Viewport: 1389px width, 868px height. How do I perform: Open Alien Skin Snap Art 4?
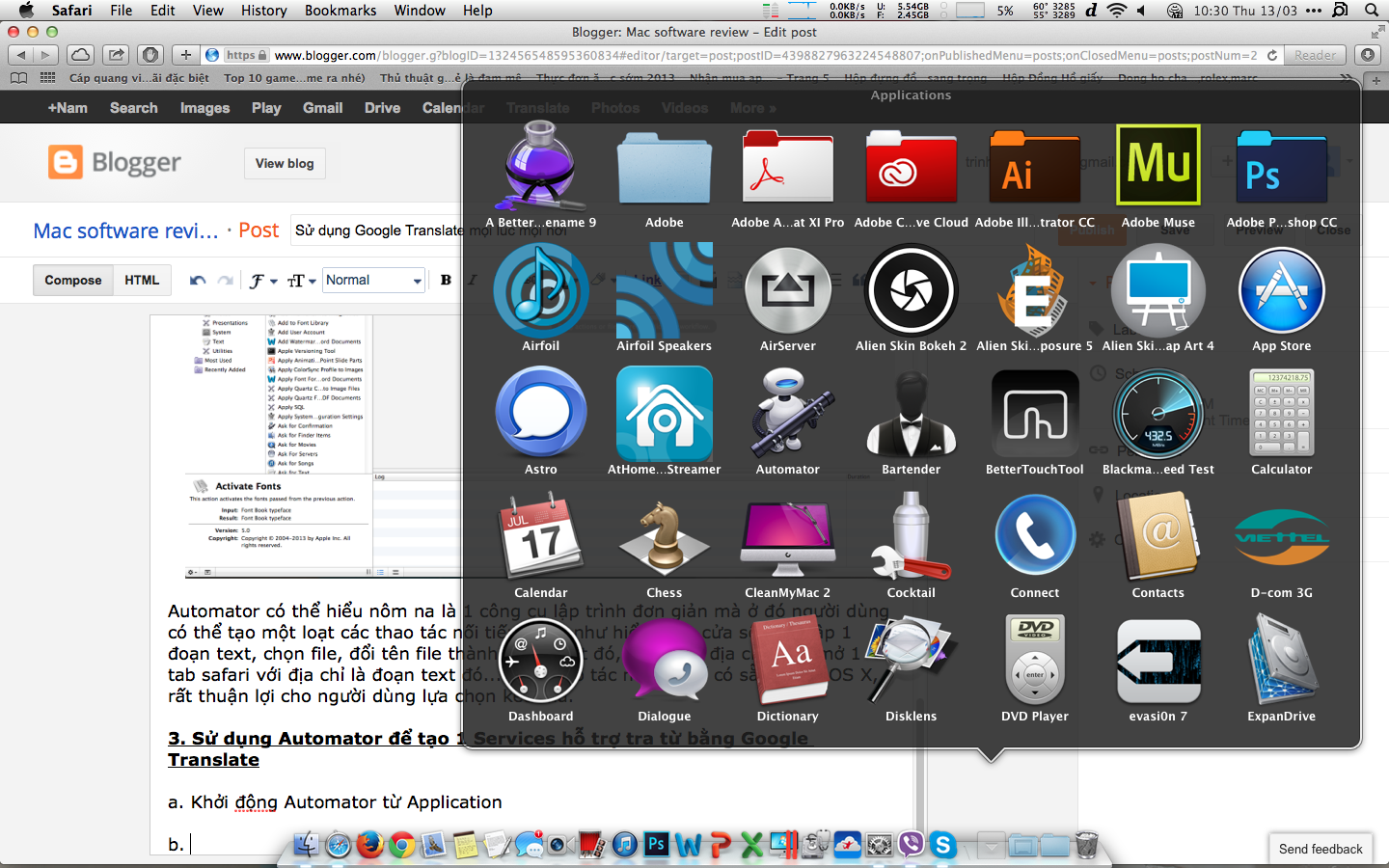(x=1158, y=289)
